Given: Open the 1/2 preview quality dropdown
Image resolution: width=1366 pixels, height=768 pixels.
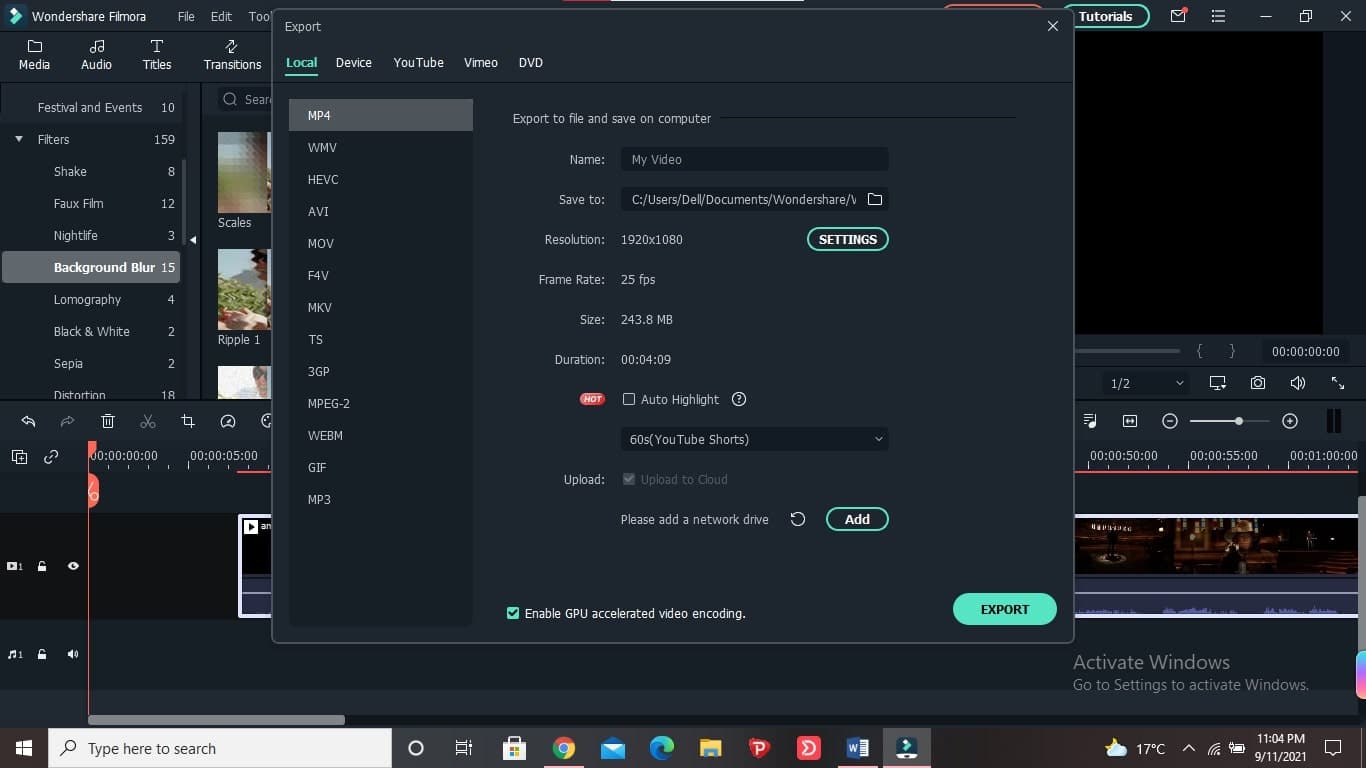Looking at the screenshot, I should tap(1146, 383).
